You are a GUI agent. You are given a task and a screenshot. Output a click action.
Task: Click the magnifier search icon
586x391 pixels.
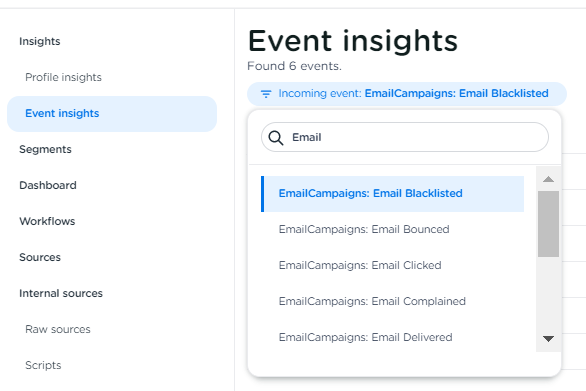pyautogui.click(x=276, y=138)
